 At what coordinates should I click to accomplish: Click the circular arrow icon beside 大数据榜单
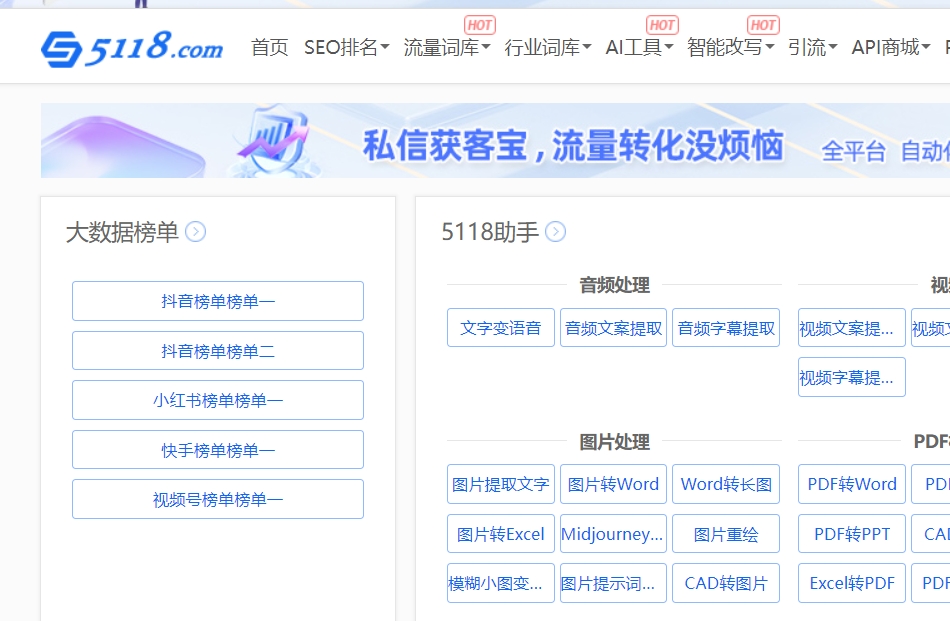(x=197, y=231)
